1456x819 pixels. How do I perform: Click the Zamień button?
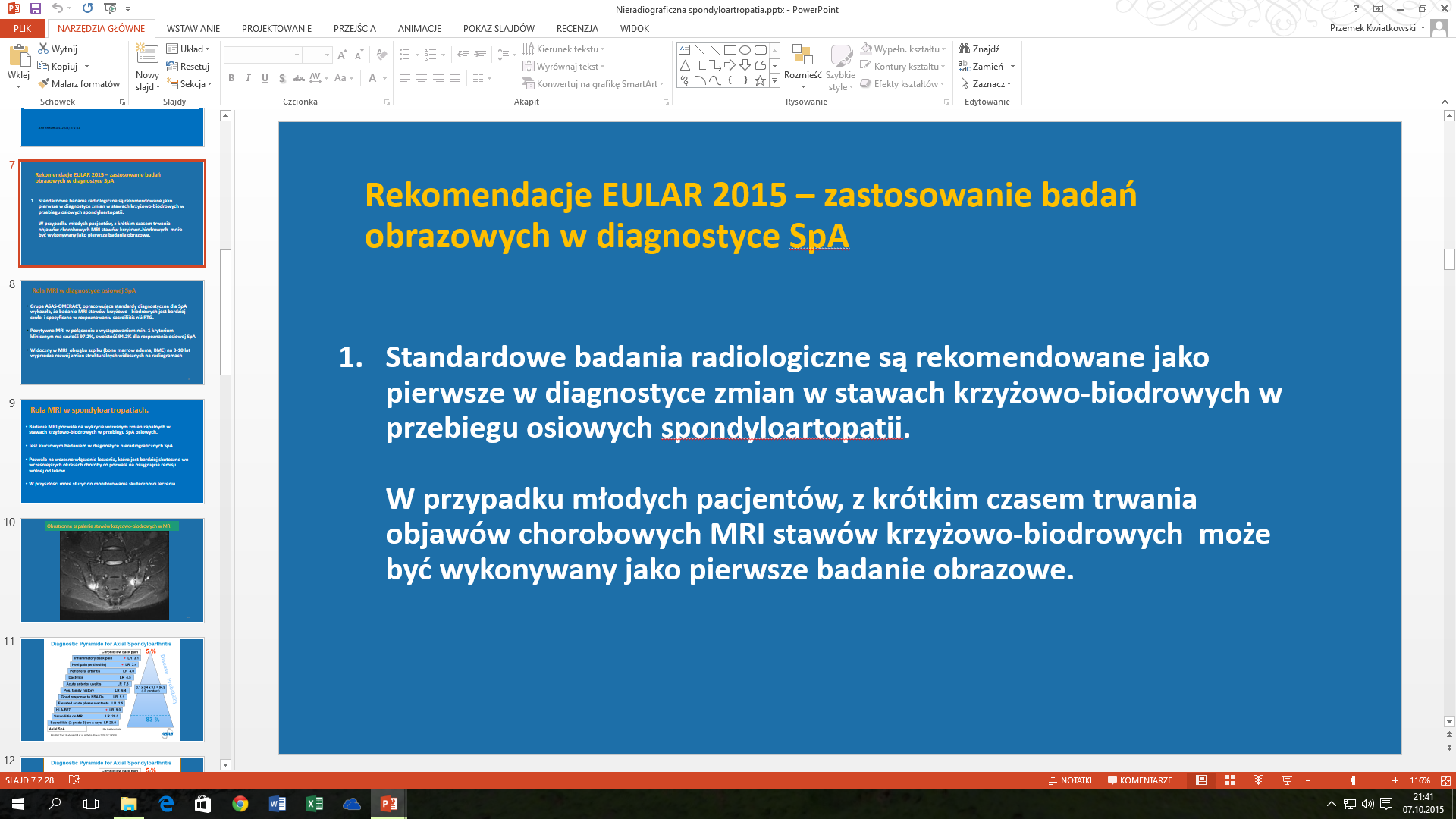pos(981,67)
